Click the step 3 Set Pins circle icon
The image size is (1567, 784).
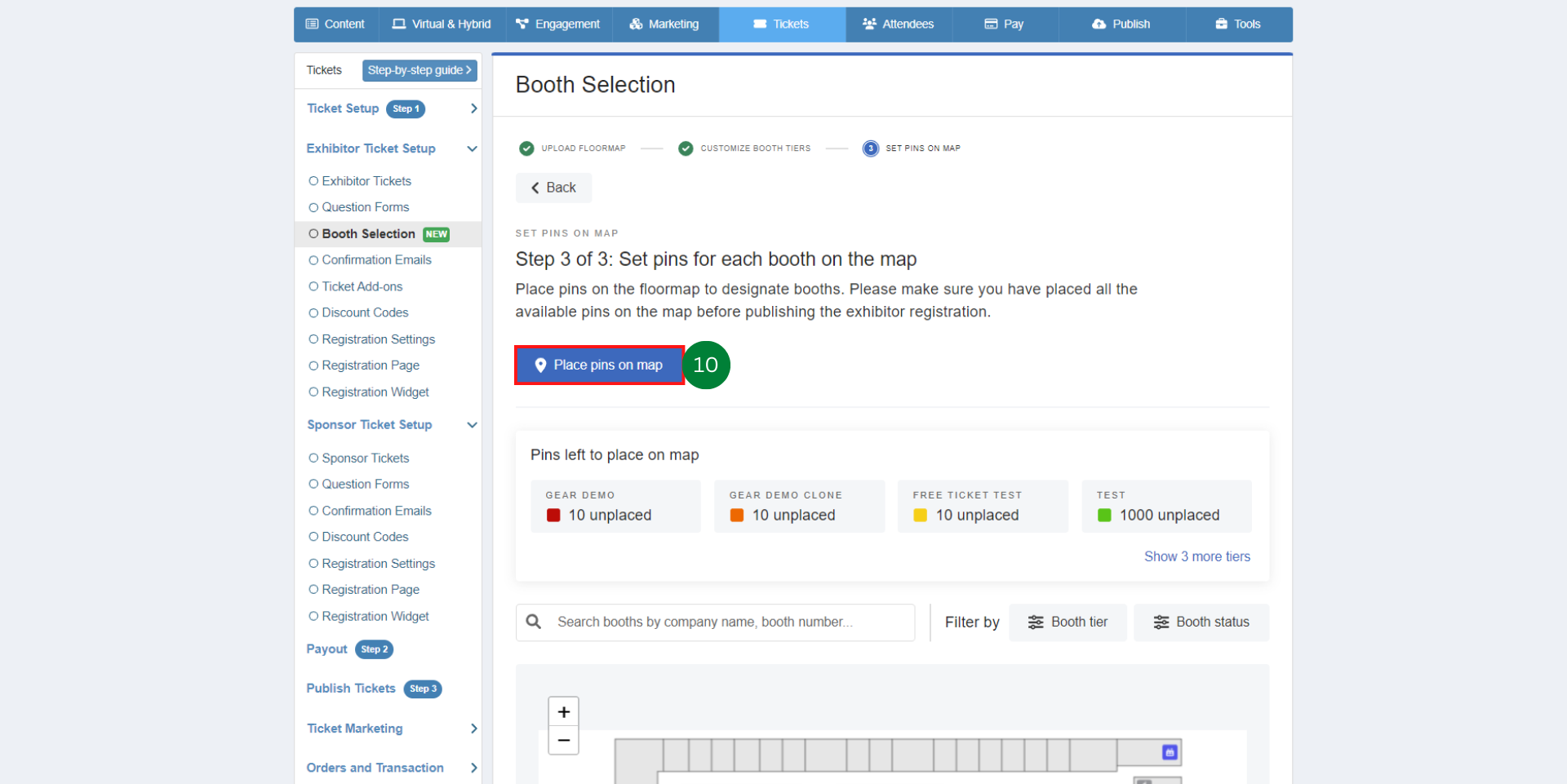(871, 148)
